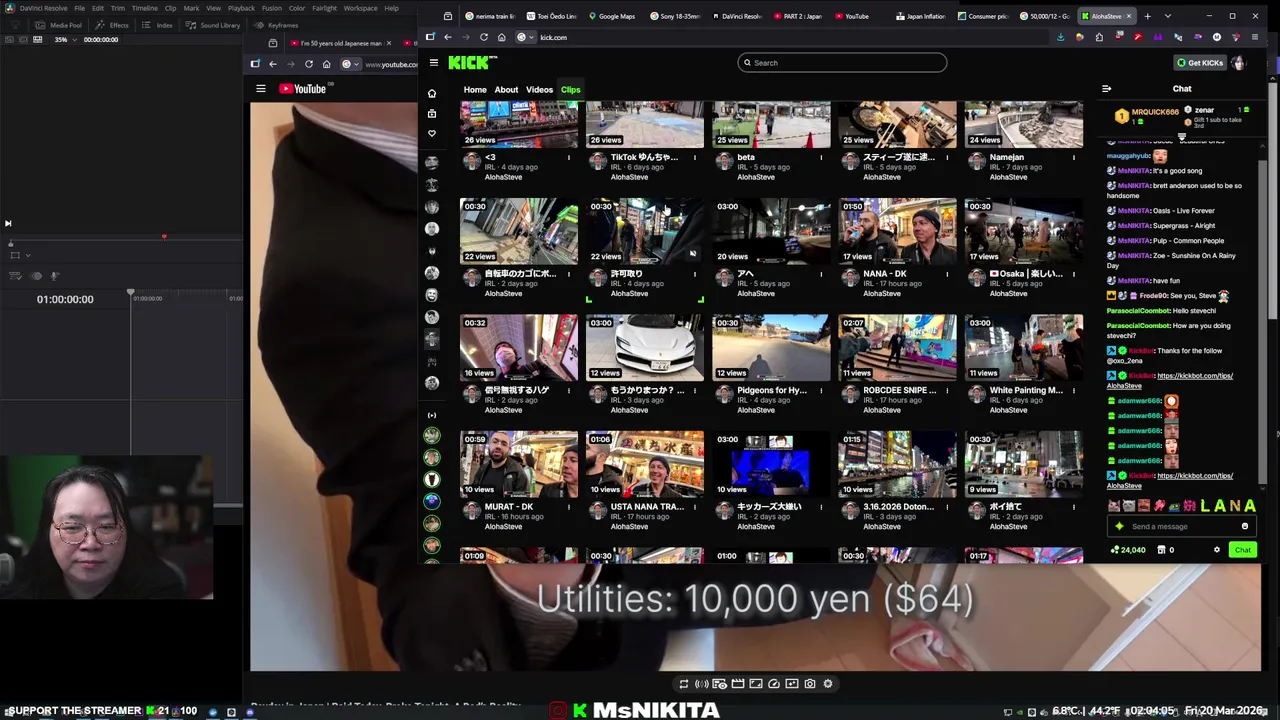Click the Get KICKs button
The height and width of the screenshot is (720, 1280).
pos(1200,63)
